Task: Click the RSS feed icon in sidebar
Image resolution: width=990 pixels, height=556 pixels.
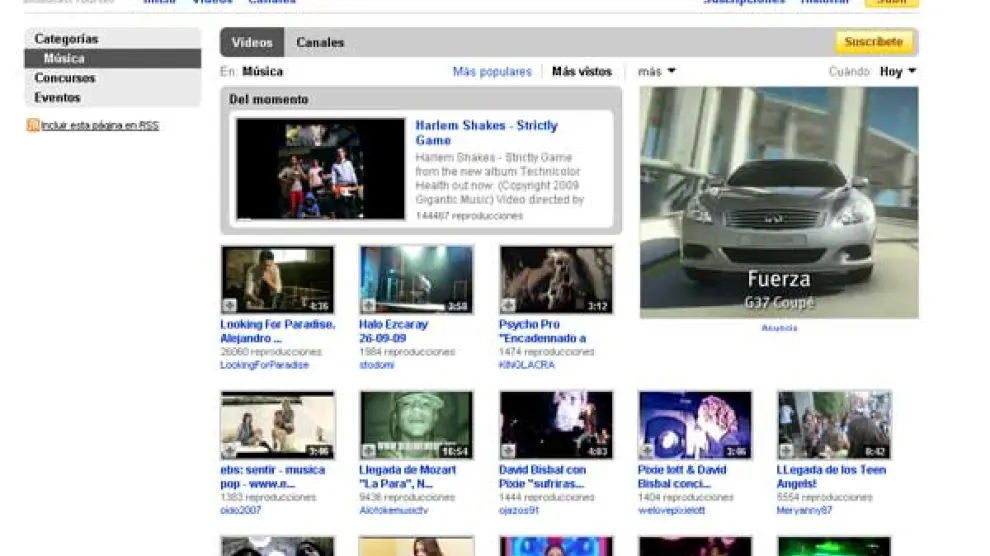Action: tap(32, 126)
